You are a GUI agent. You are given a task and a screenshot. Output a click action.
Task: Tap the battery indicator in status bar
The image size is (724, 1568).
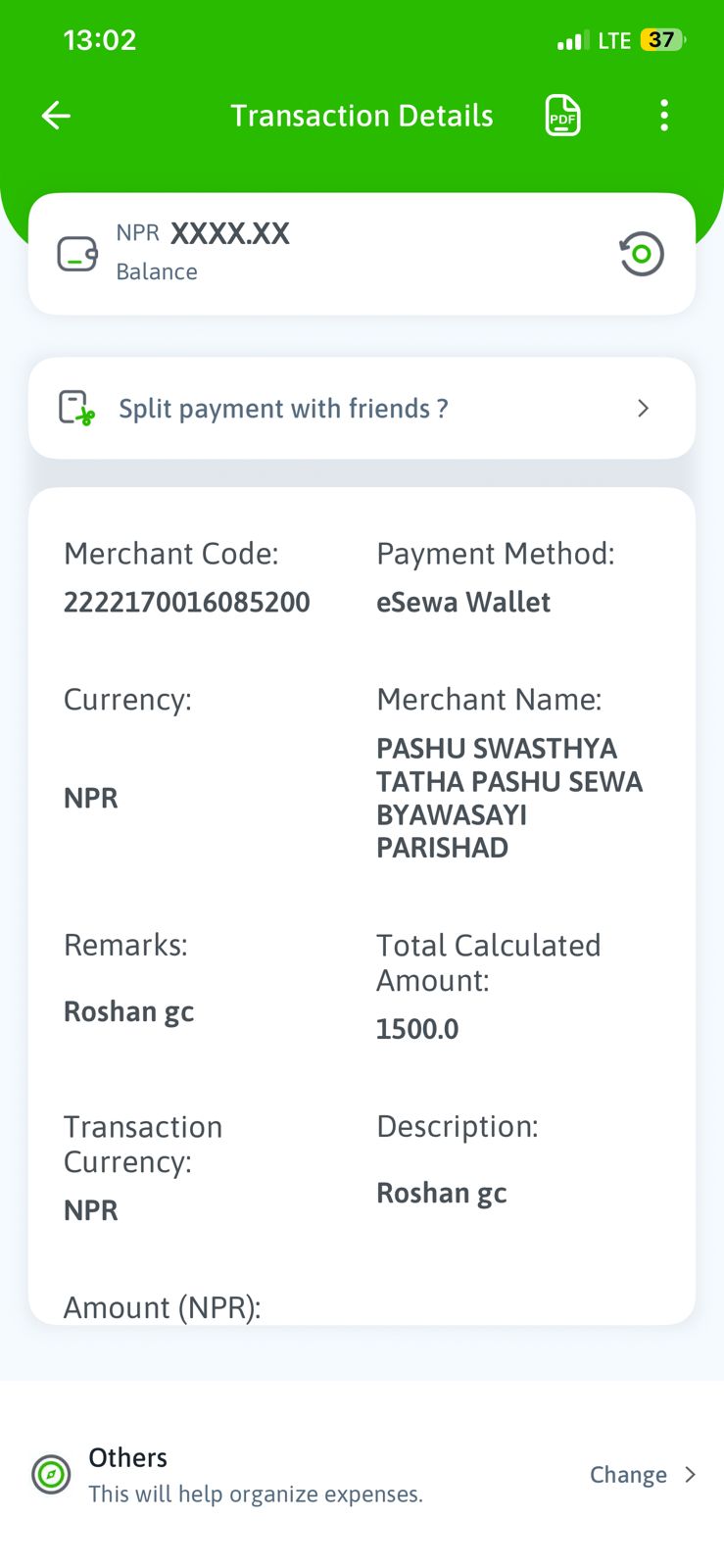pos(663,40)
